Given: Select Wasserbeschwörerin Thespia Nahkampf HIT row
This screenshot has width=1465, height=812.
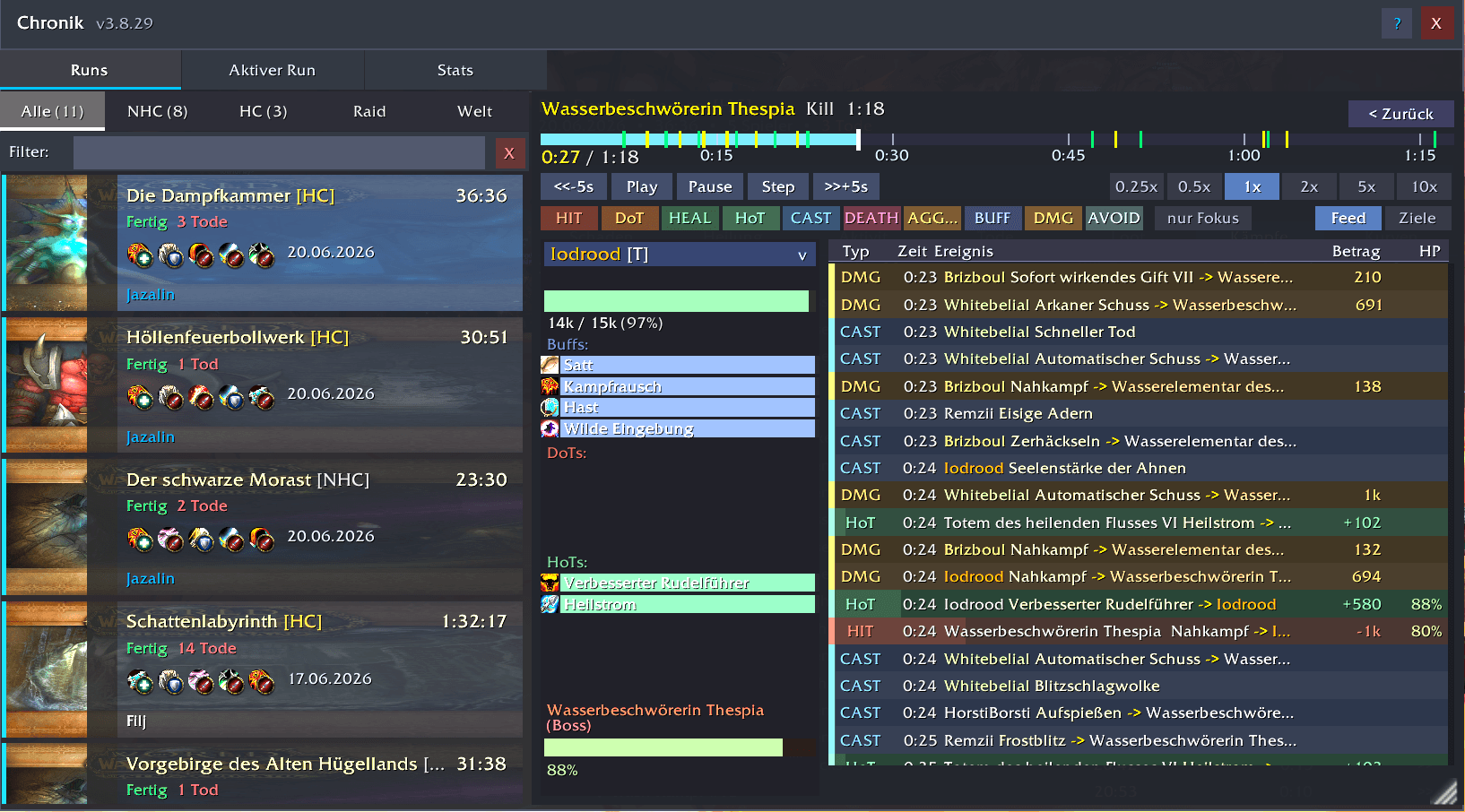Looking at the screenshot, I should point(1139,631).
